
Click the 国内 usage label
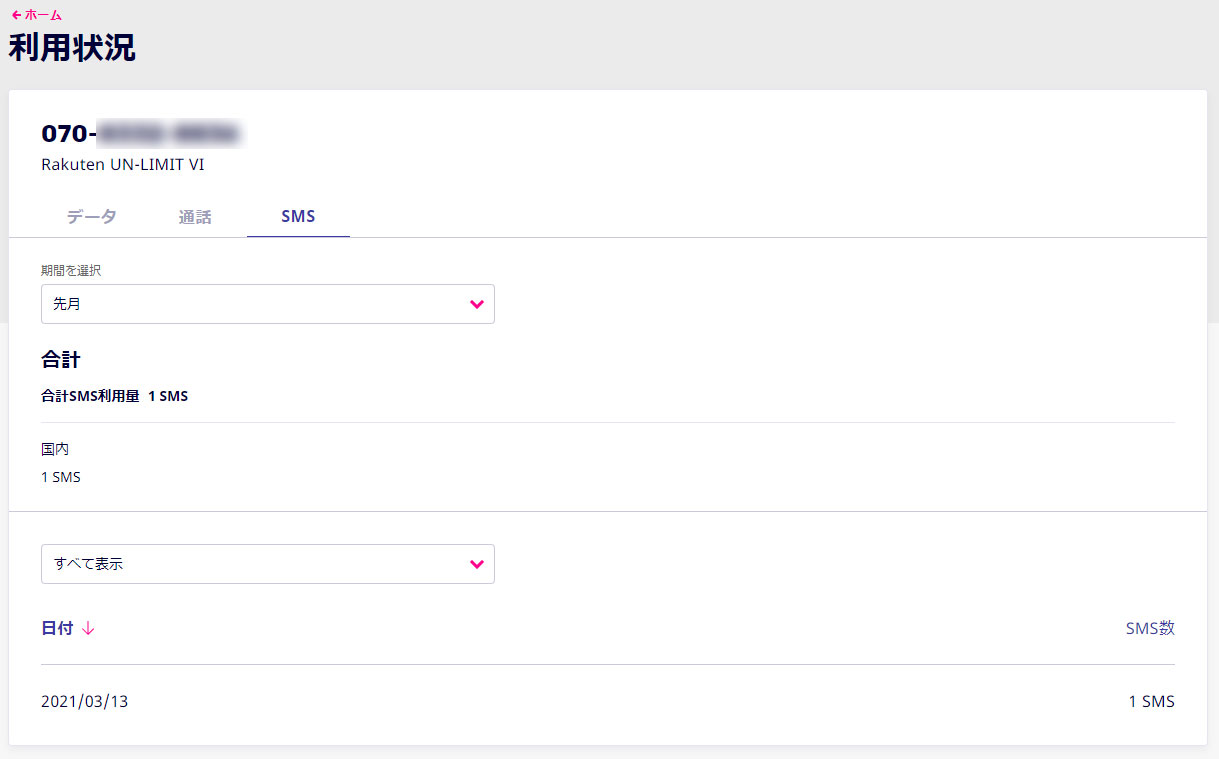pyautogui.click(x=55, y=450)
